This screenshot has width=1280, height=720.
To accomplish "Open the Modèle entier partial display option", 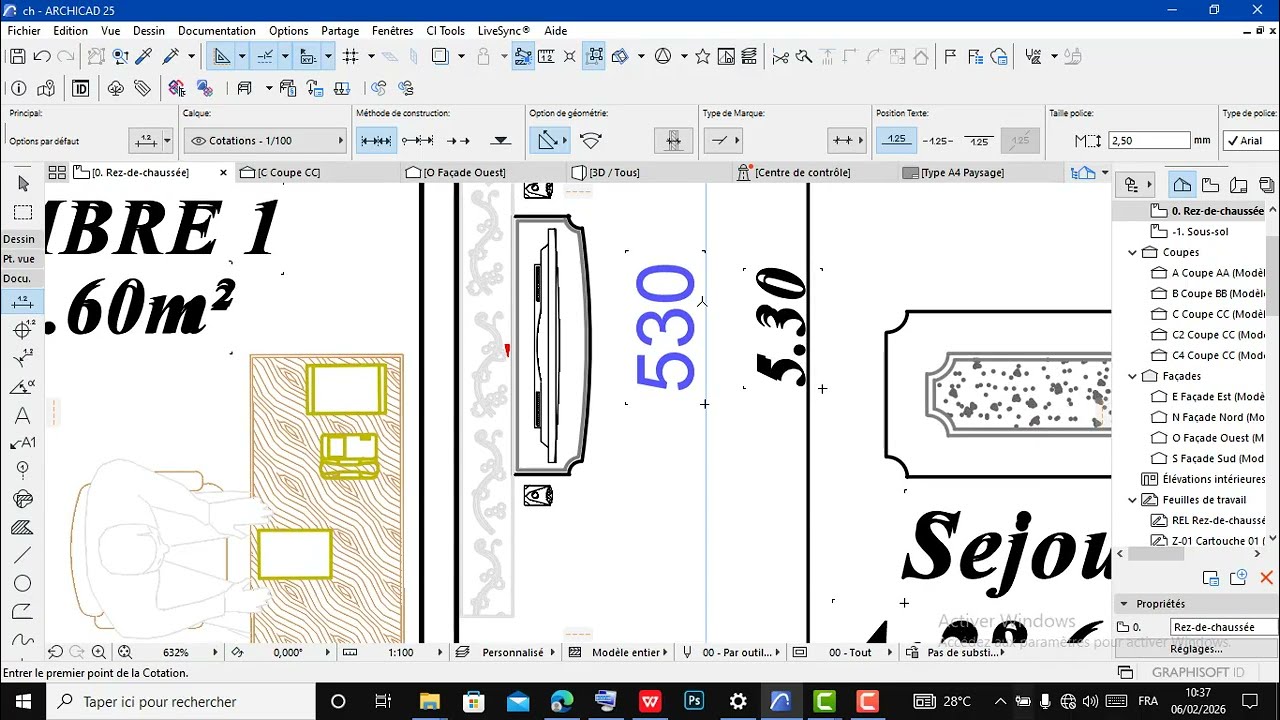I will click(627, 652).
